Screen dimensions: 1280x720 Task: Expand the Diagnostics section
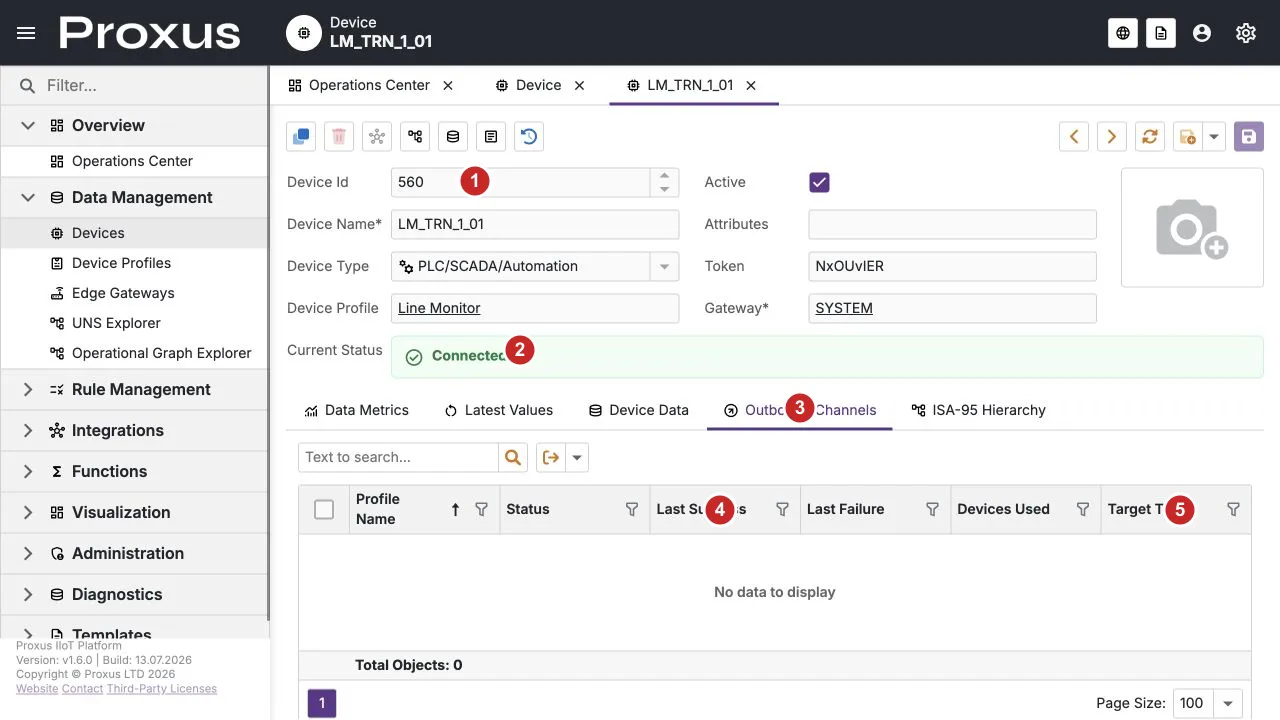point(28,594)
